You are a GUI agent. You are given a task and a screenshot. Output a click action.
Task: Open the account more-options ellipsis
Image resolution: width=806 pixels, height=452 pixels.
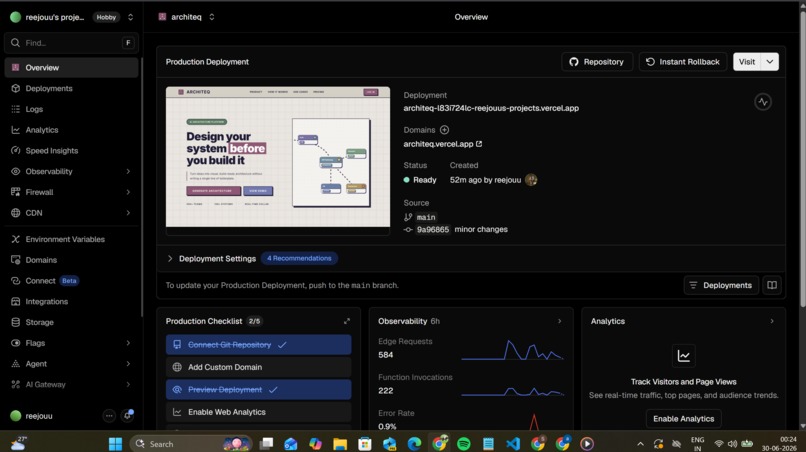(109, 415)
